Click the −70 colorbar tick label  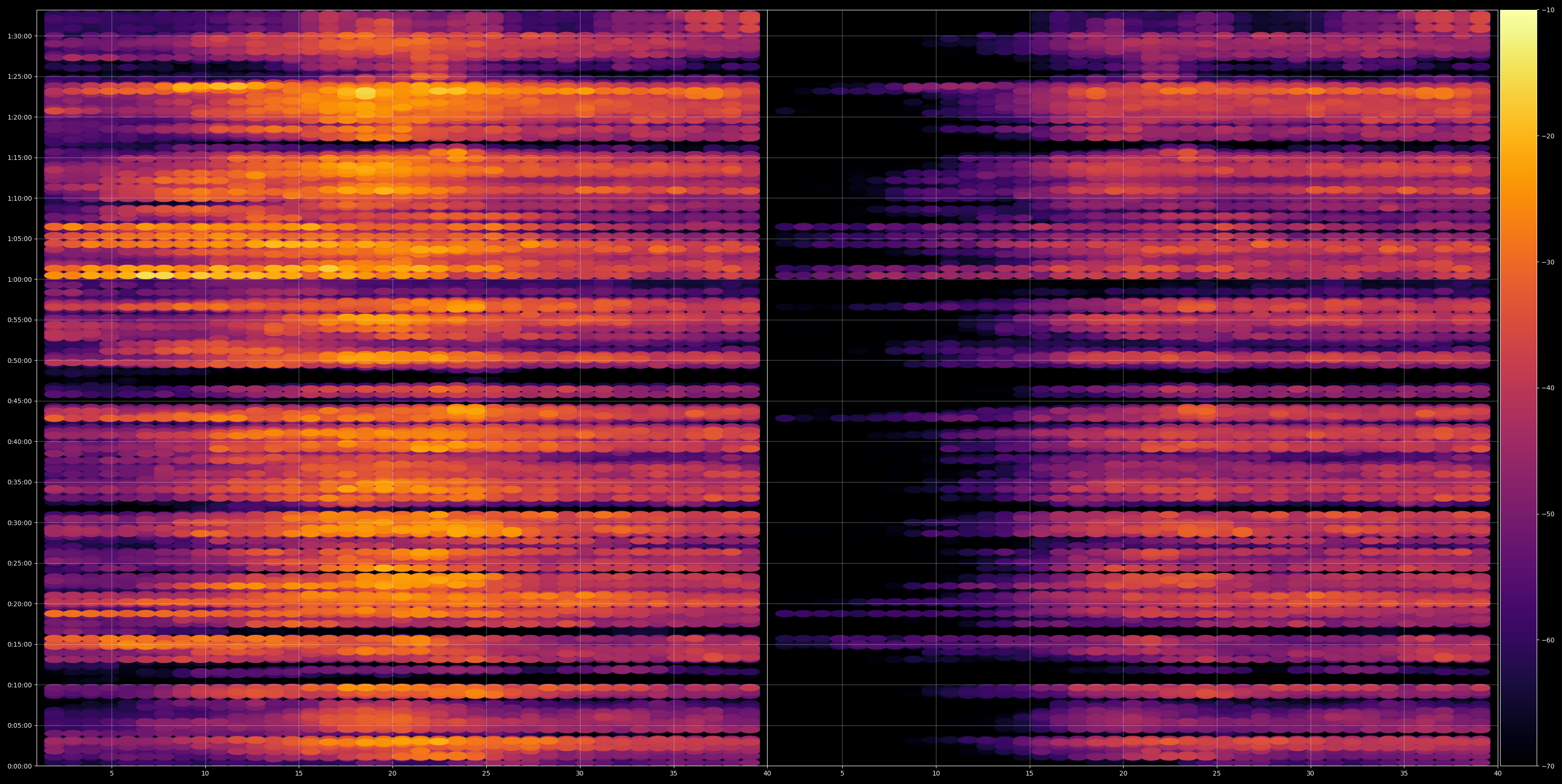[x=1548, y=766]
